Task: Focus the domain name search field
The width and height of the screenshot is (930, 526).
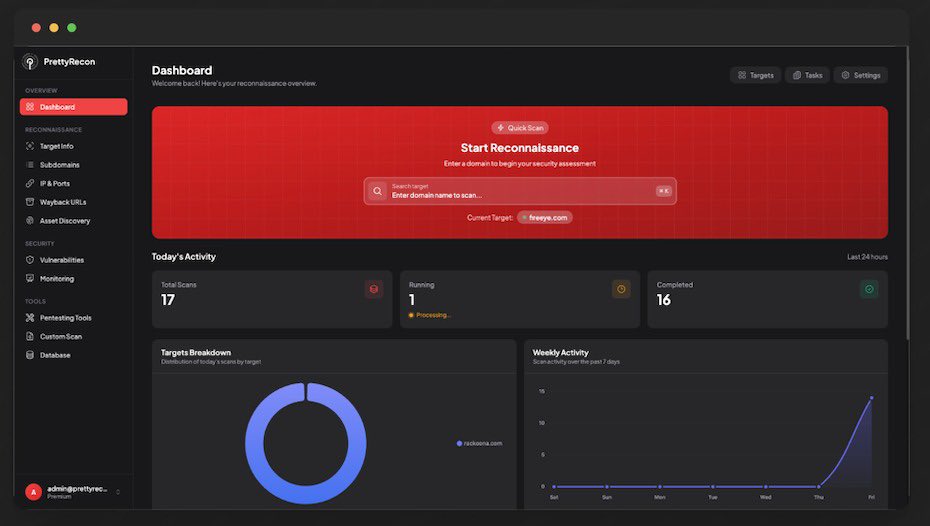Action: (520, 191)
